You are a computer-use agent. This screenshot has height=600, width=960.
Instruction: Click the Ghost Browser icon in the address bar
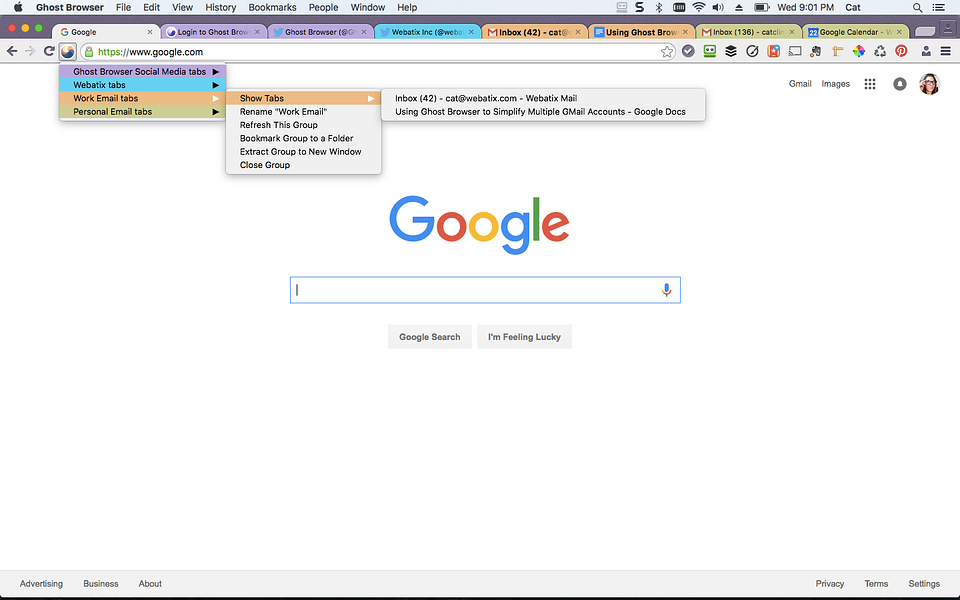tap(67, 50)
